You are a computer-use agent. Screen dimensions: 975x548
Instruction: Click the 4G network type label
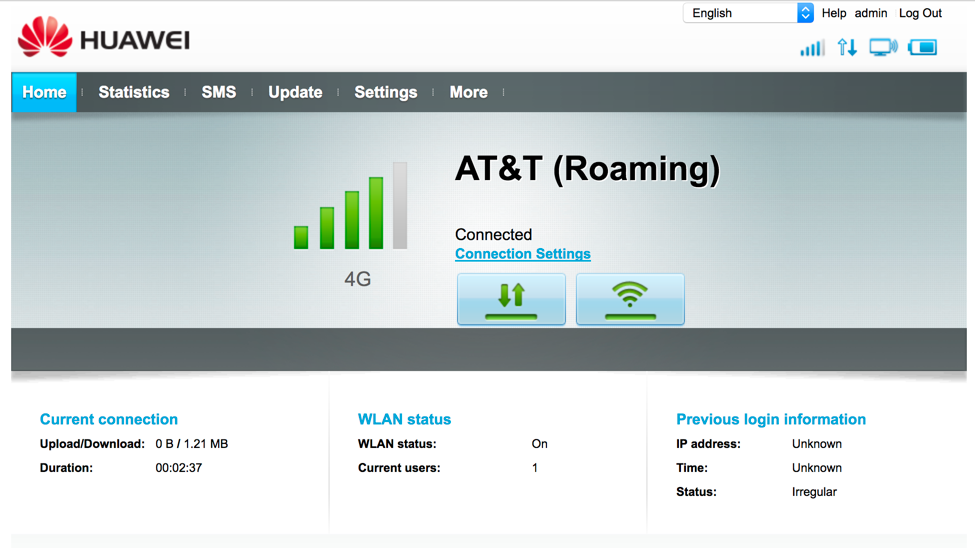(358, 279)
